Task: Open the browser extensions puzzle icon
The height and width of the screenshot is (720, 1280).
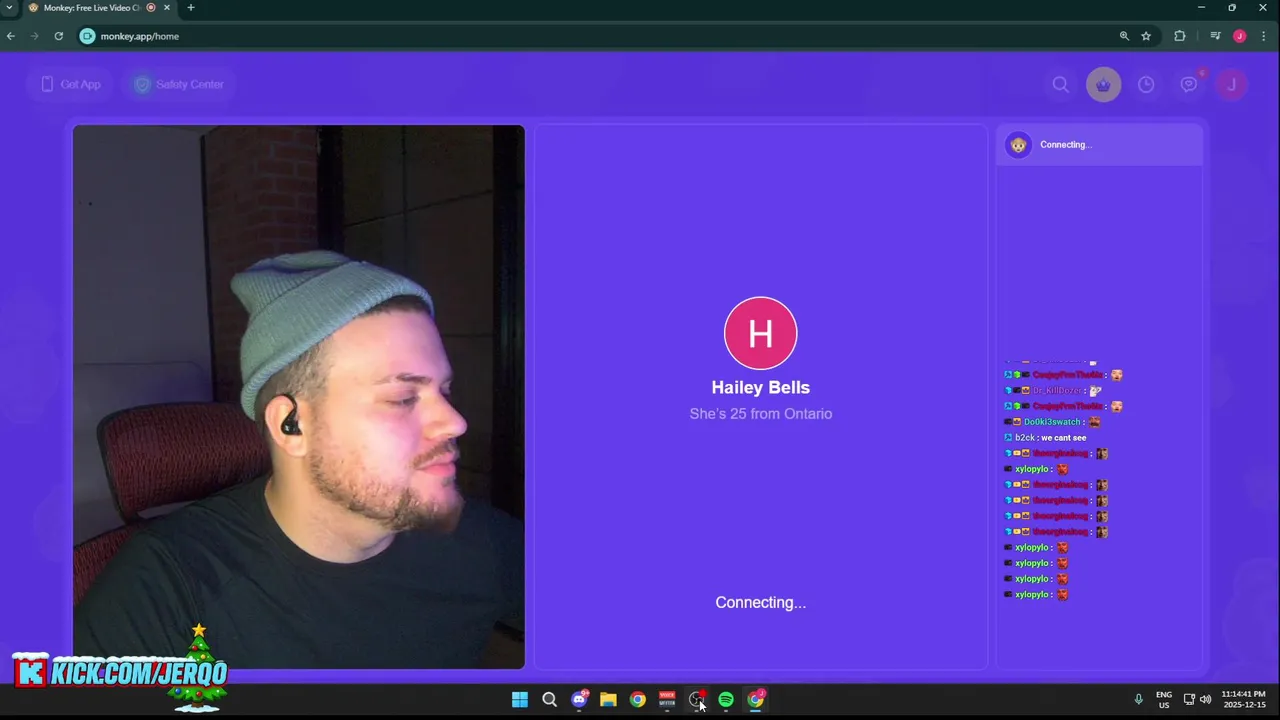Action: click(1180, 36)
